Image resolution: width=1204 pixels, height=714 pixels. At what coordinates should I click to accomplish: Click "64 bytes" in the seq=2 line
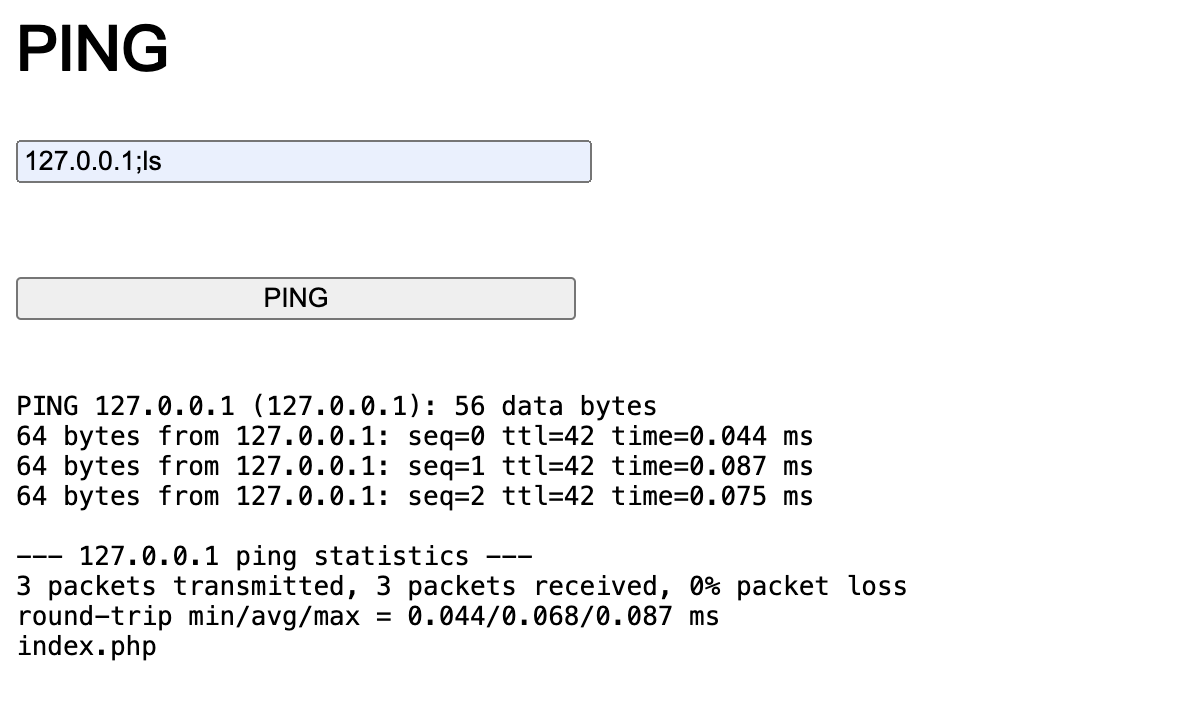coord(78,497)
